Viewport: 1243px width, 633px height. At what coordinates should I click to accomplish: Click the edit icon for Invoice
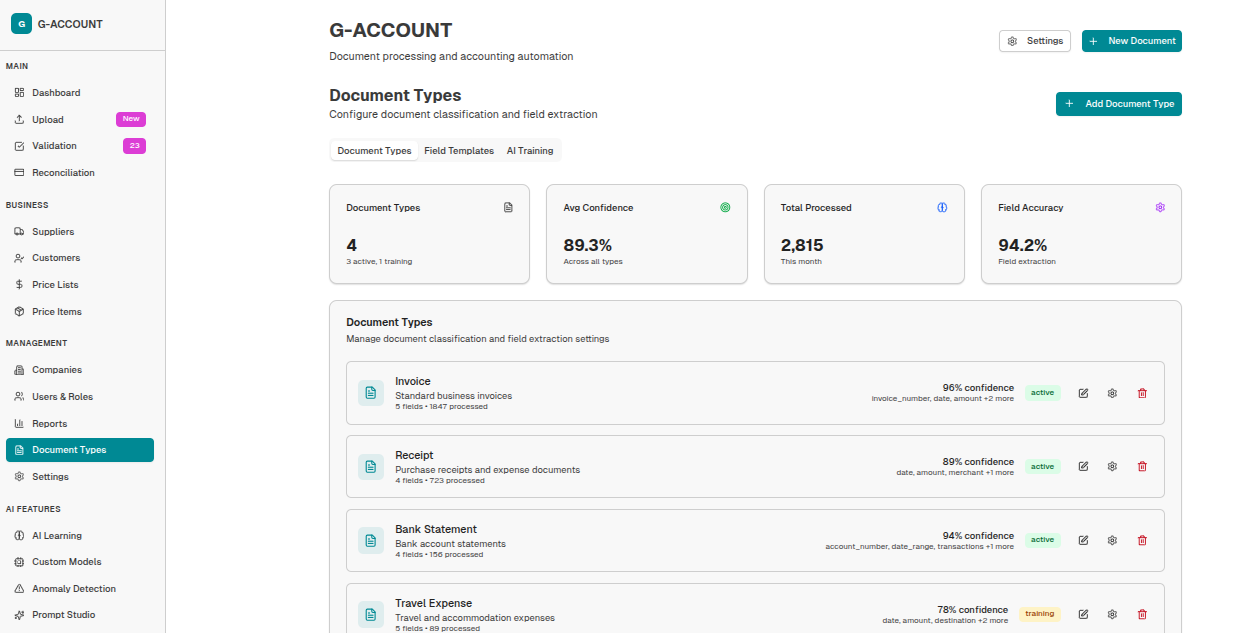tap(1083, 393)
